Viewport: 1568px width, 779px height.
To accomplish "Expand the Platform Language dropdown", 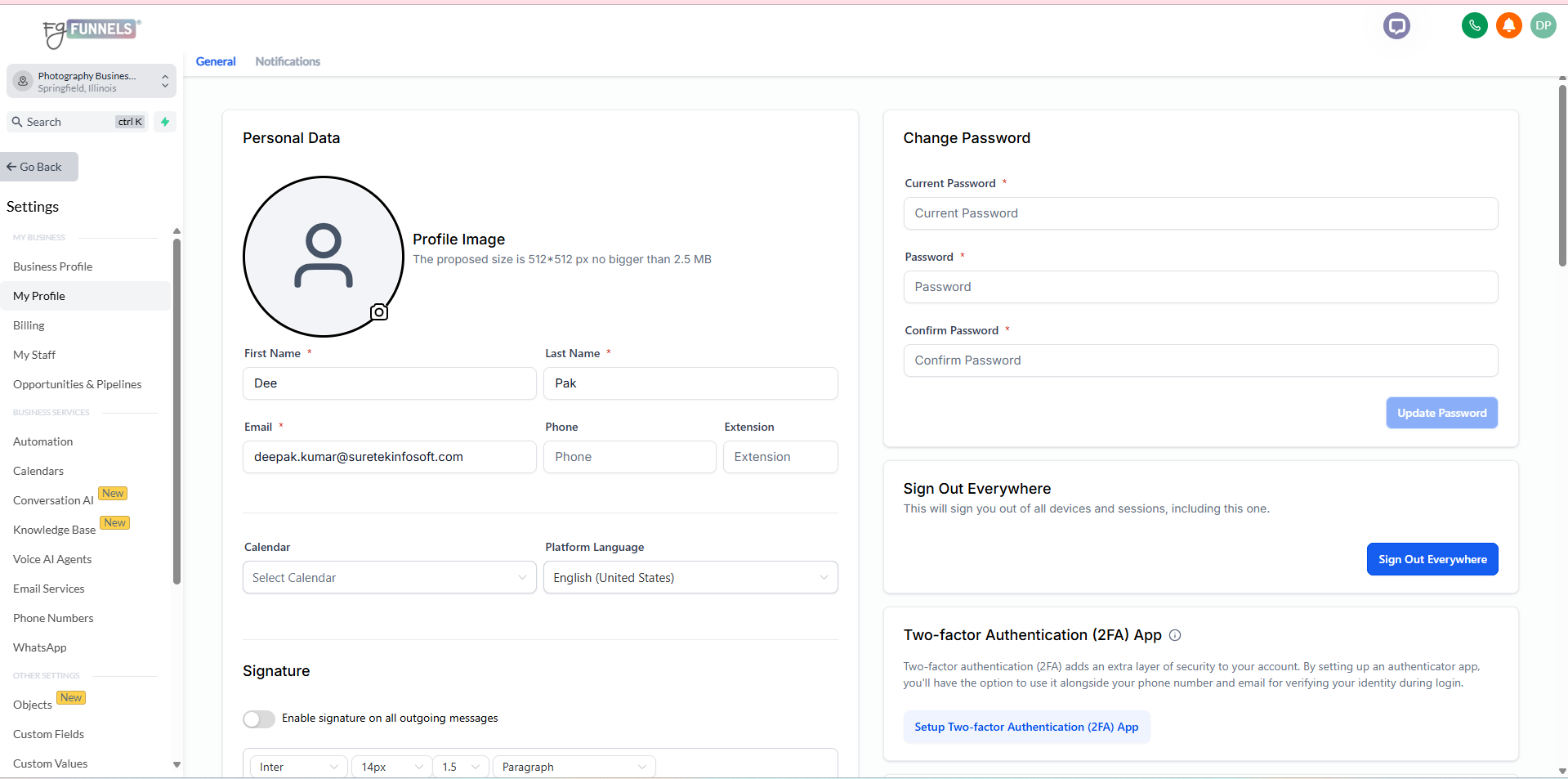I will [690, 578].
